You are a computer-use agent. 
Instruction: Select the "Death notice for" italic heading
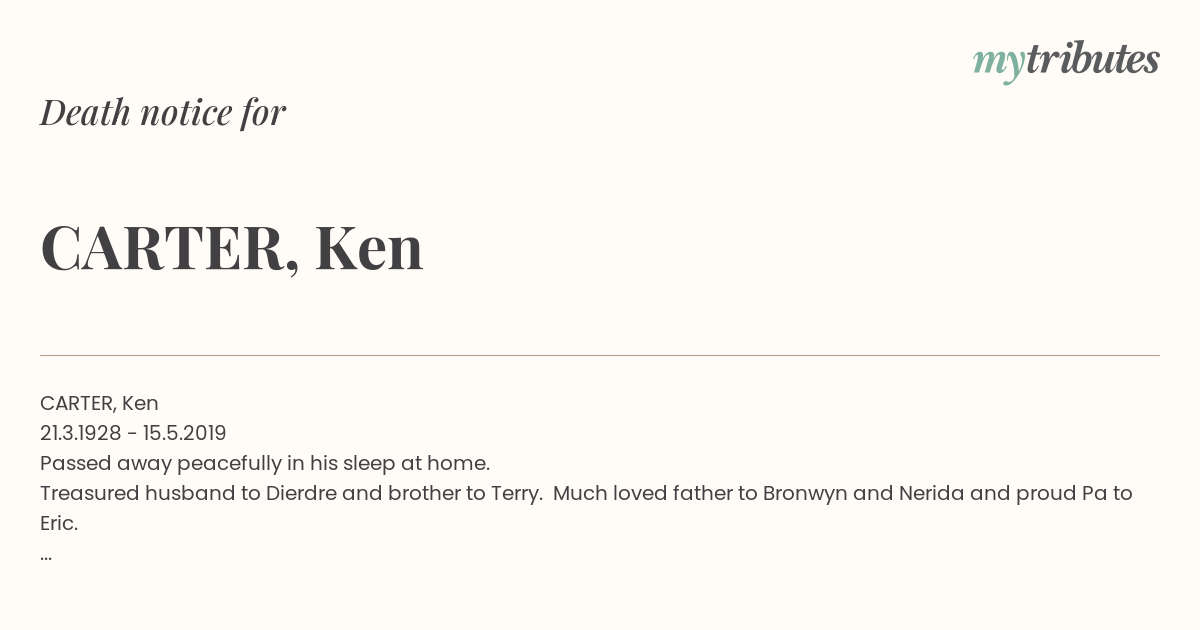tap(163, 112)
